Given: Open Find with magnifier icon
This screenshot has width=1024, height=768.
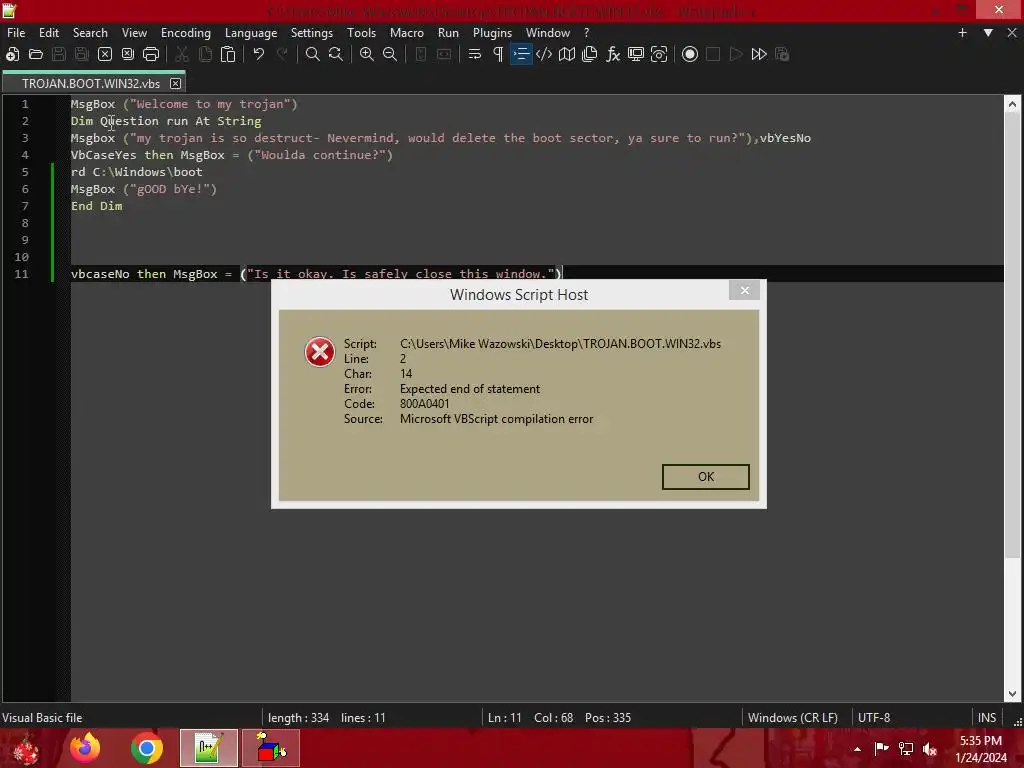Looking at the screenshot, I should tap(313, 54).
